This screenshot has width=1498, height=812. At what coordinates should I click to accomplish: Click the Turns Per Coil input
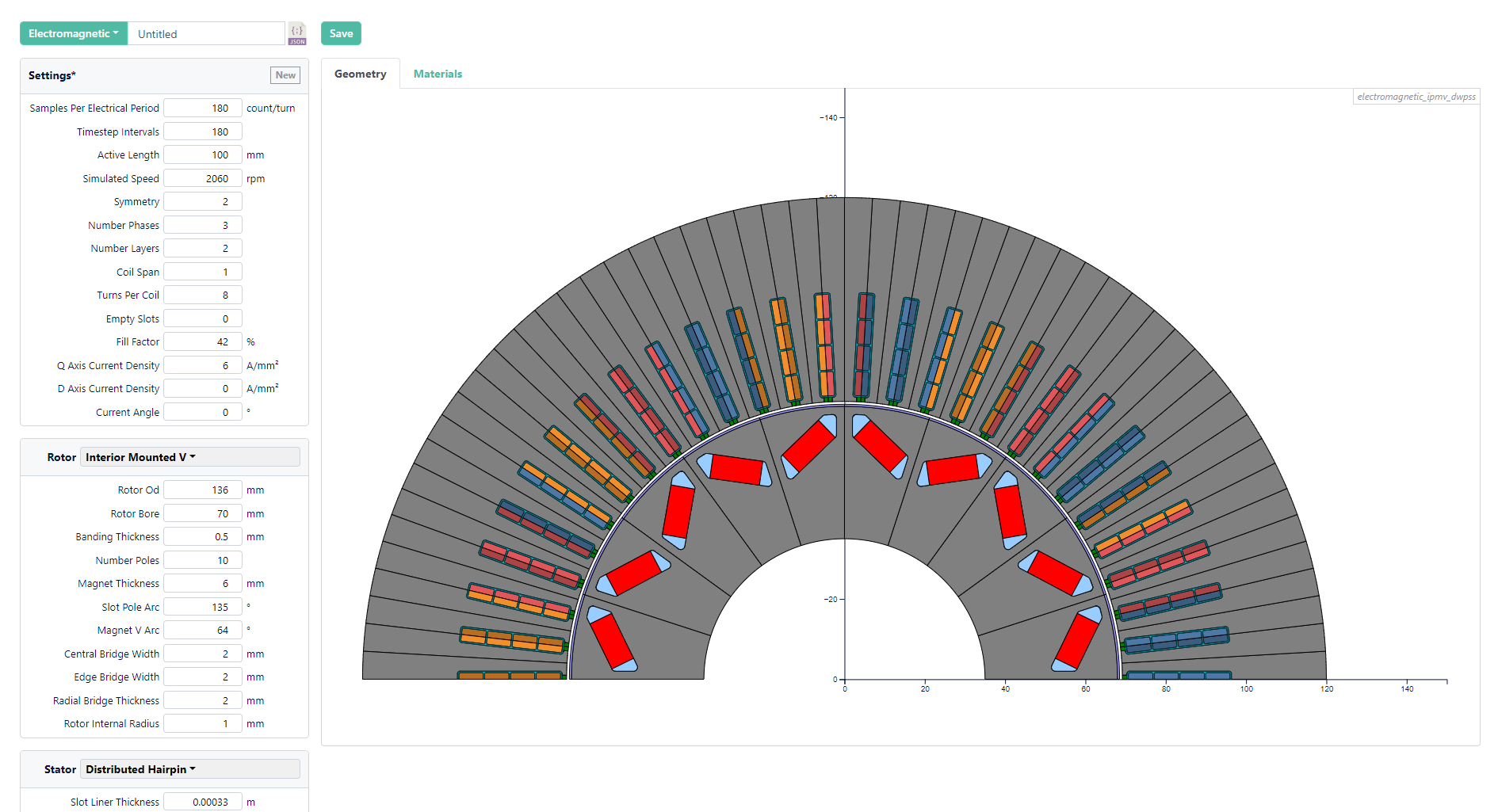(x=203, y=295)
